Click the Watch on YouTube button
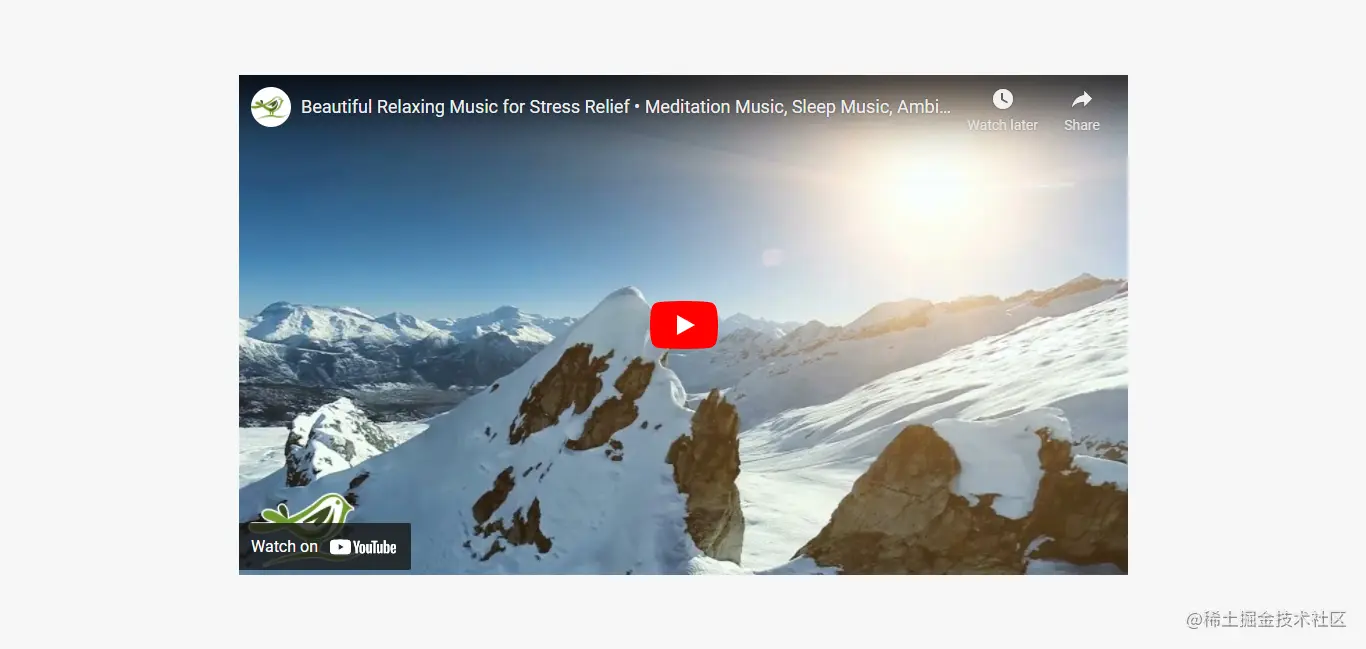 [325, 547]
